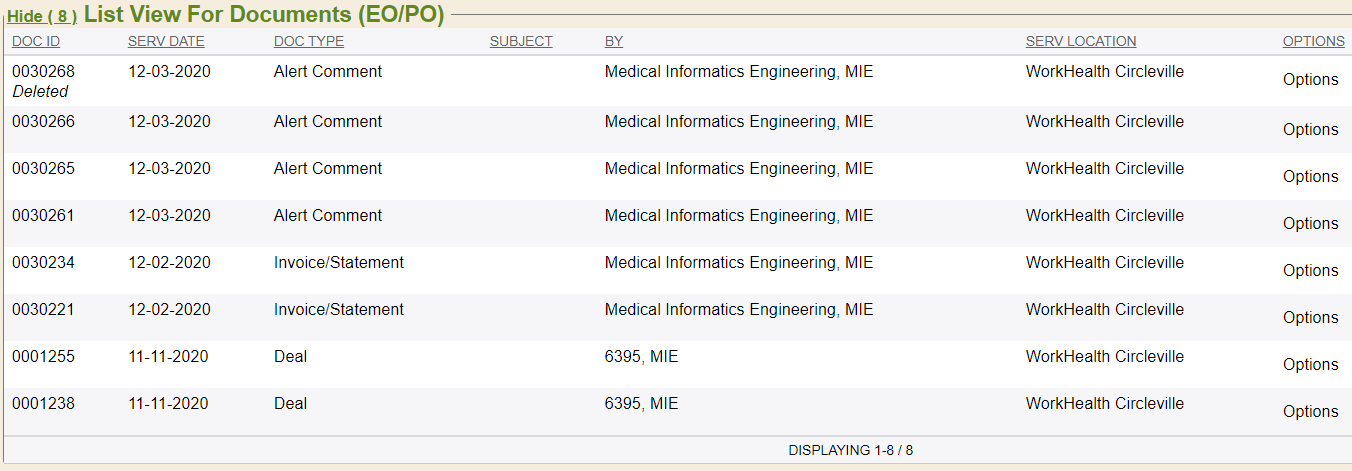Sort list by SERV DATE header
Image resolution: width=1352 pixels, height=471 pixels.
pyautogui.click(x=166, y=41)
